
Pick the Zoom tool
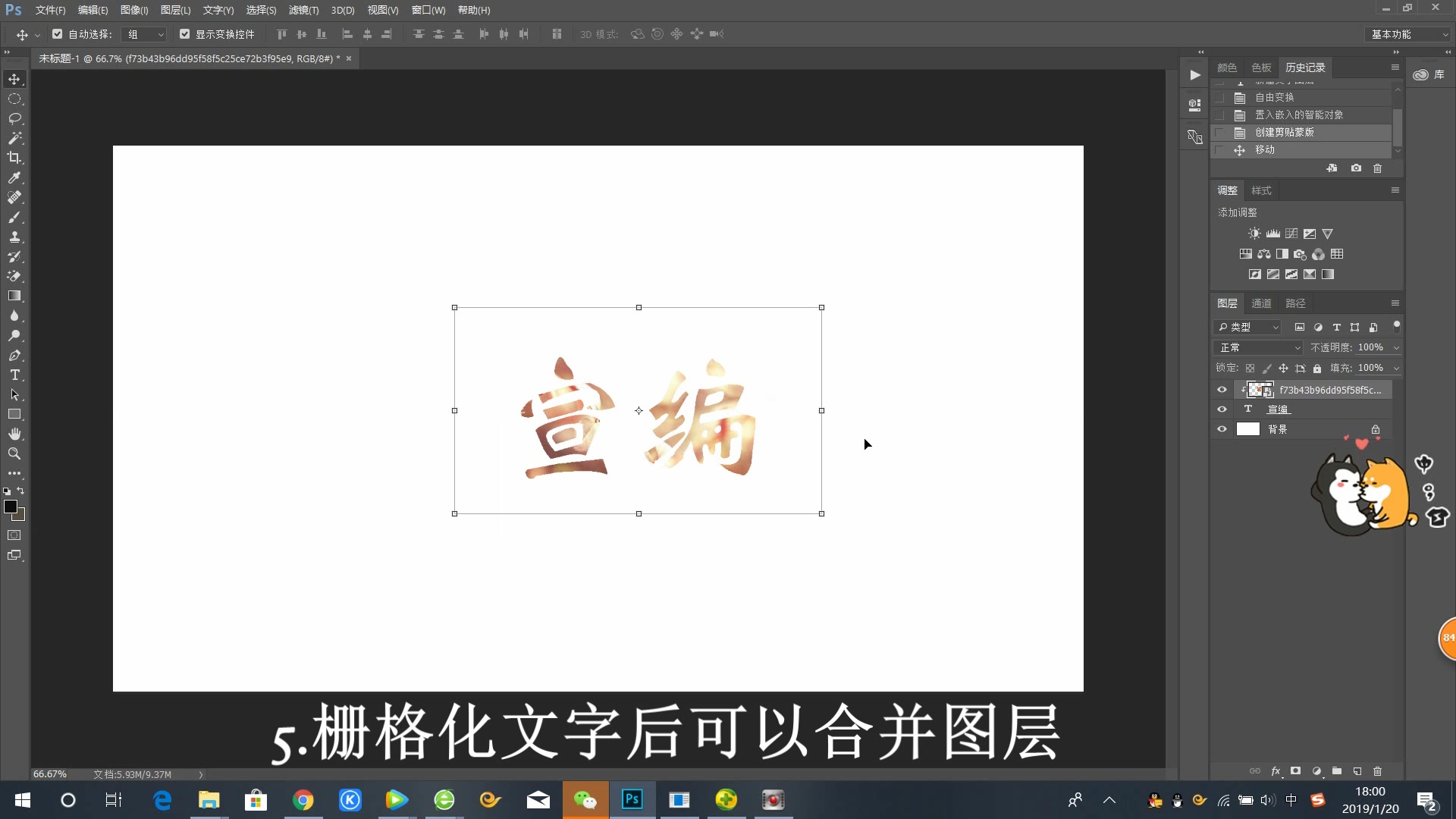click(14, 453)
